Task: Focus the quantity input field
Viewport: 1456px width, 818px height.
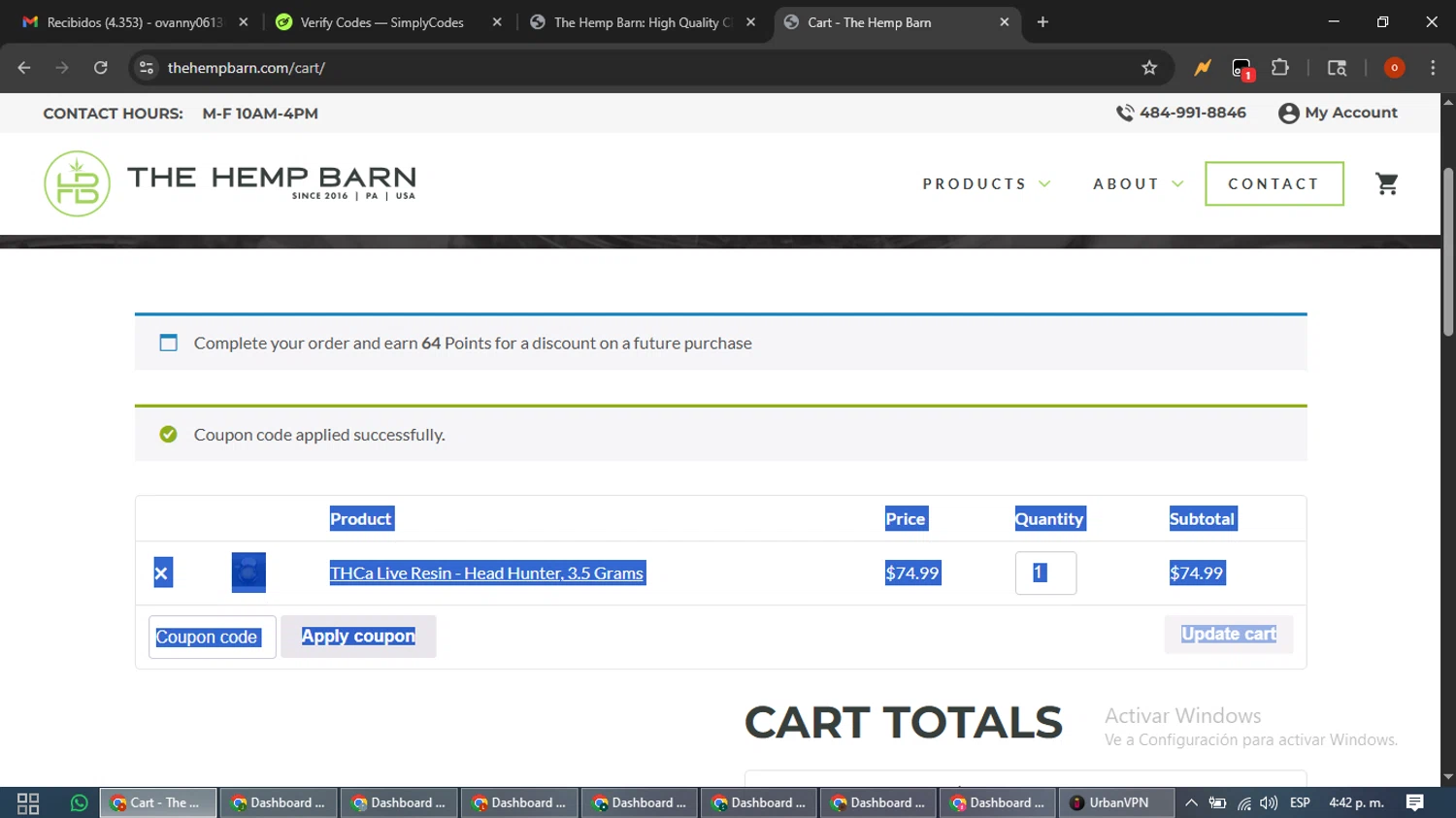Action: (x=1045, y=573)
